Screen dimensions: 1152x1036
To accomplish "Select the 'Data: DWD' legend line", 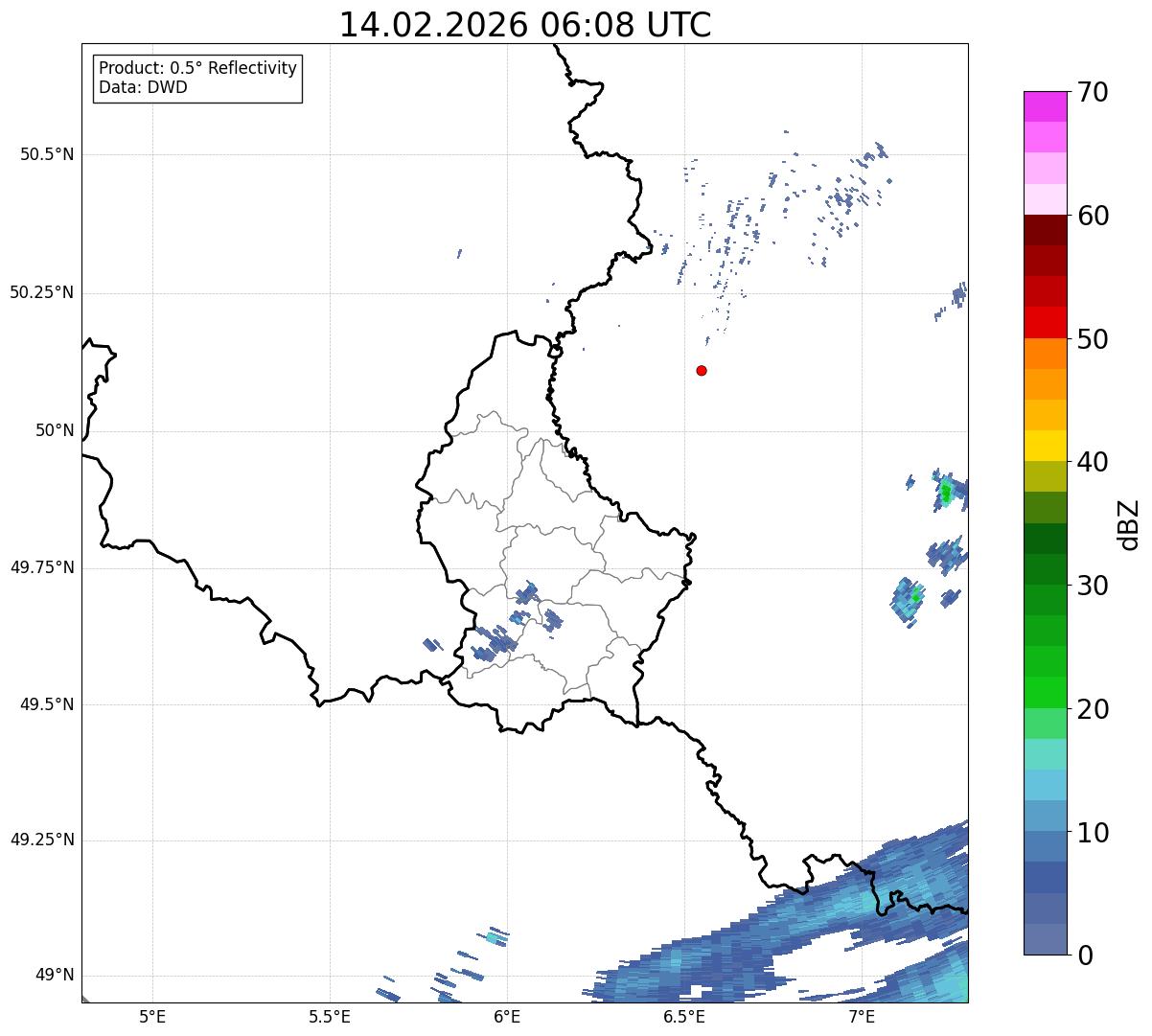I will (143, 87).
